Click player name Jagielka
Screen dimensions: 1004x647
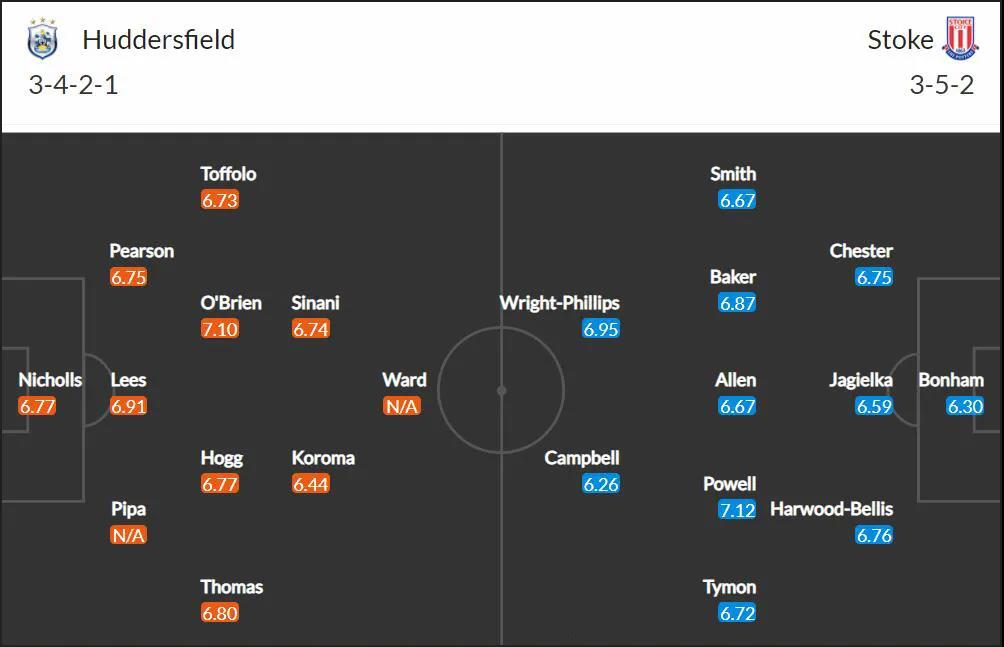coord(861,380)
